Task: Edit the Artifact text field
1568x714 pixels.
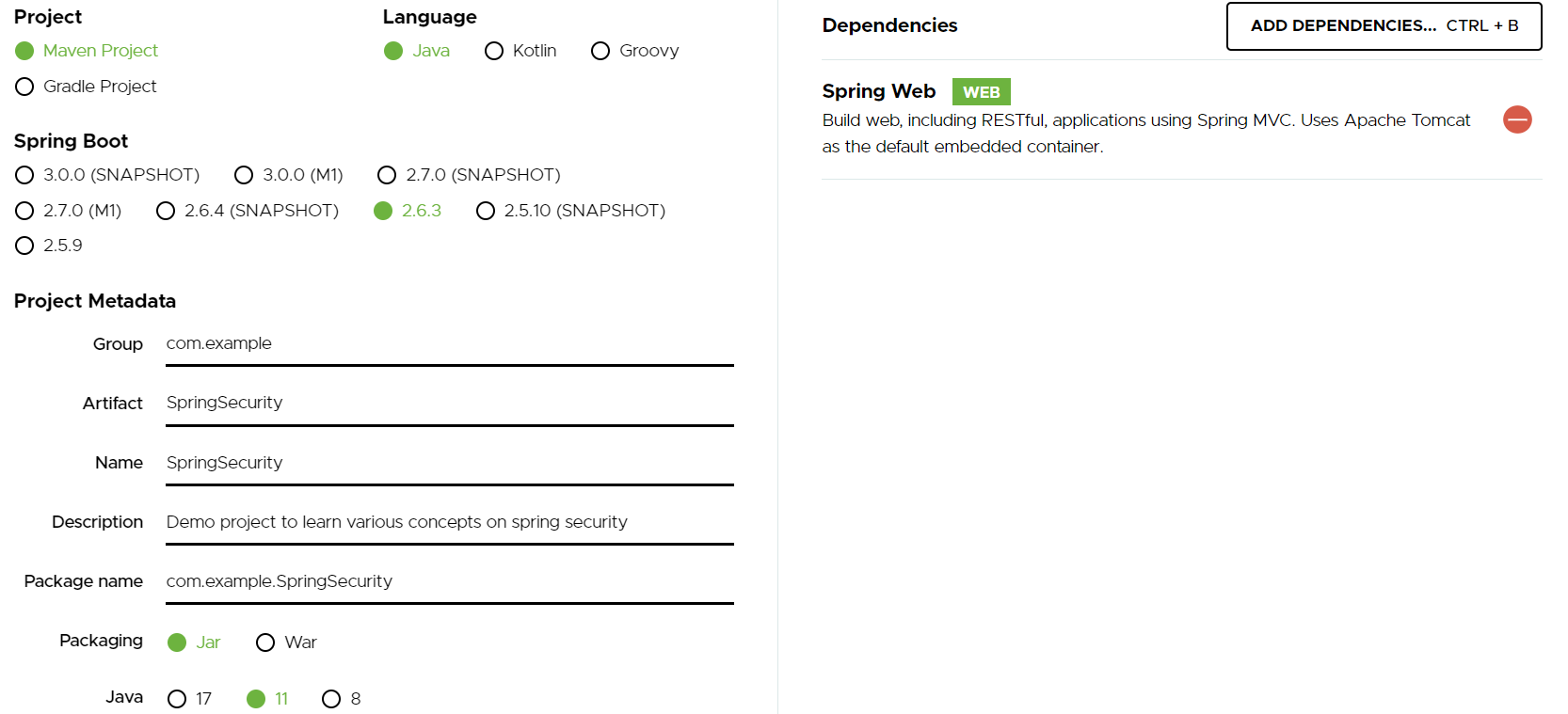Action: [x=449, y=404]
